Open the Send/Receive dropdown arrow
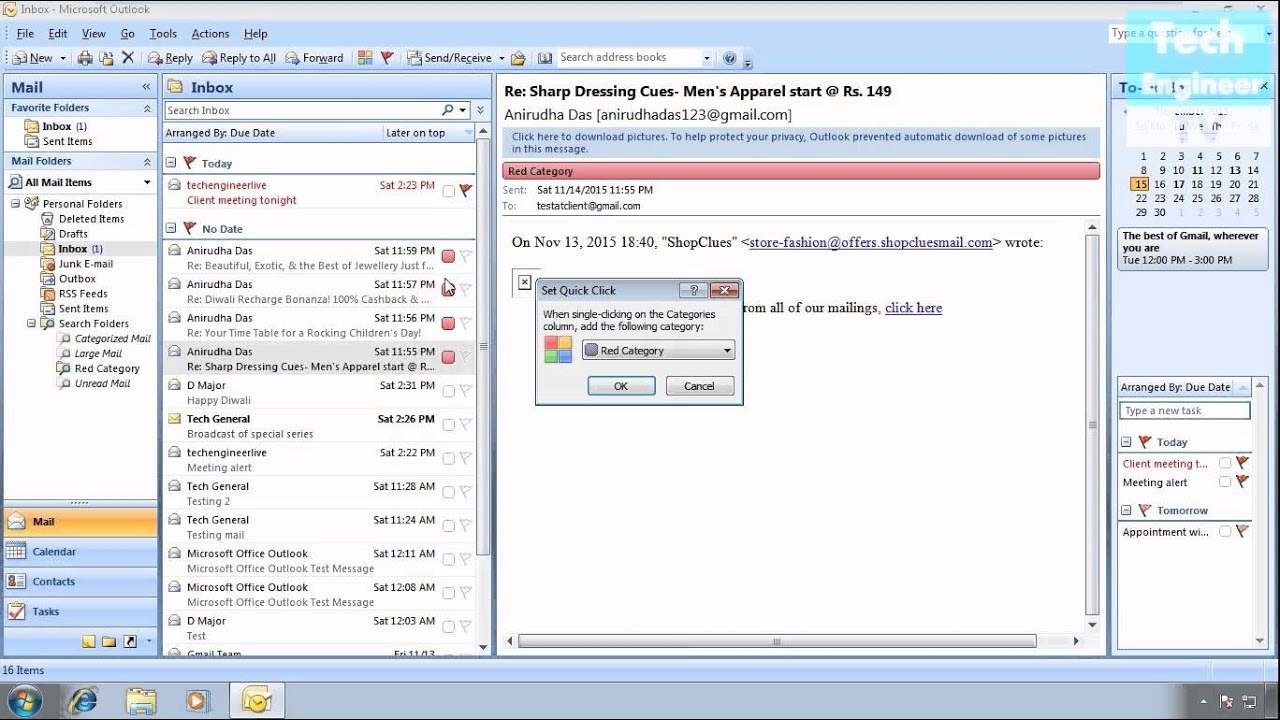1280x720 pixels. 502,58
